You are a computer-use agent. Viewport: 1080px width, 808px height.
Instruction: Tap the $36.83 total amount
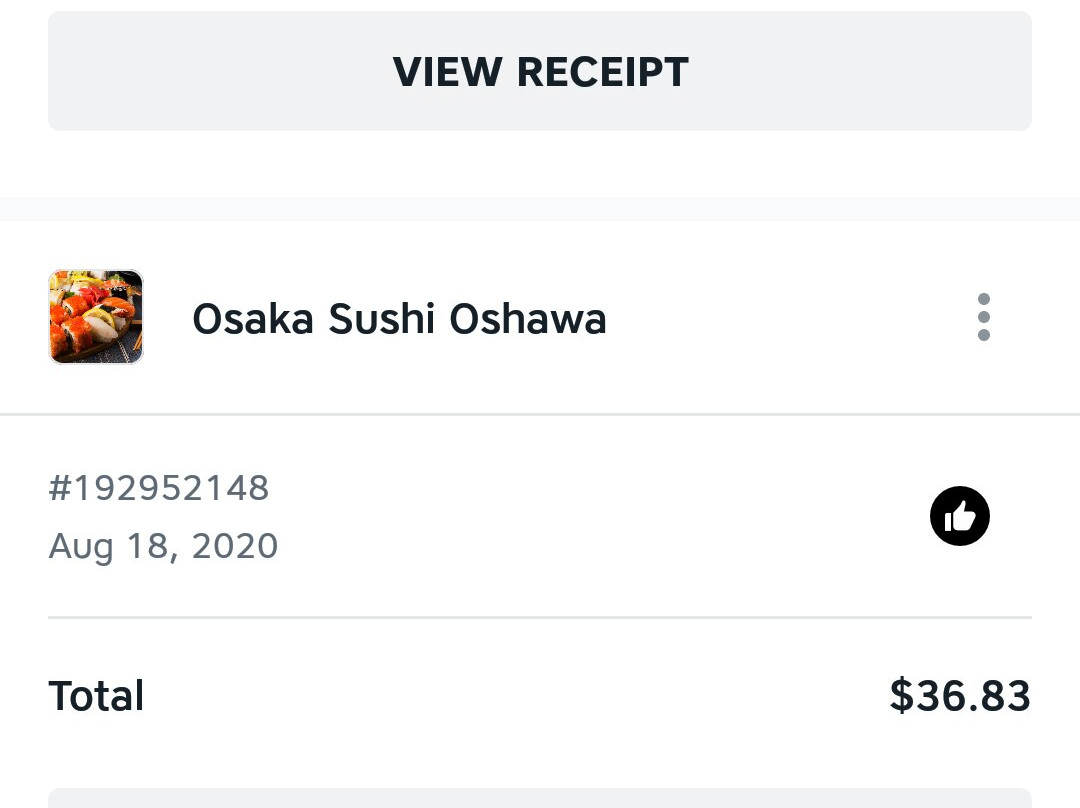[960, 695]
